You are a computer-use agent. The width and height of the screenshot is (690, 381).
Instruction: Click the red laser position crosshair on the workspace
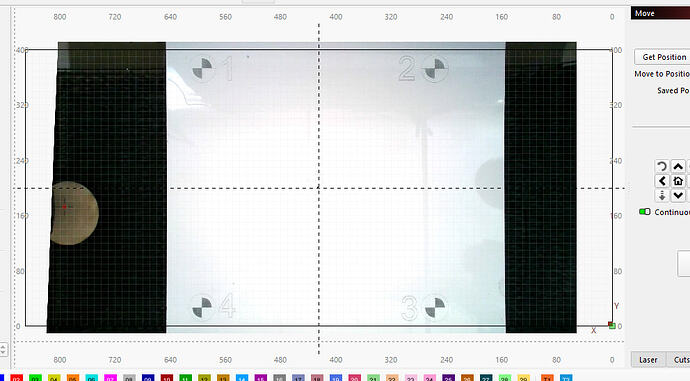coord(64,206)
